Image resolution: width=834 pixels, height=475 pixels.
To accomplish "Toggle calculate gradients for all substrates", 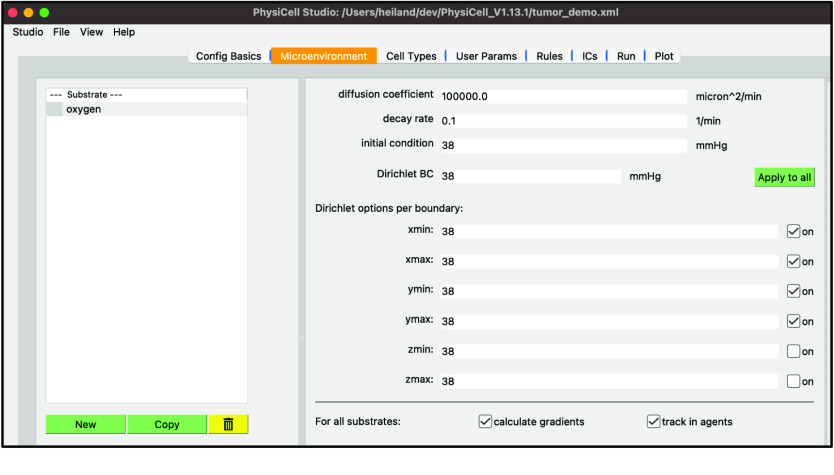I will click(x=485, y=421).
